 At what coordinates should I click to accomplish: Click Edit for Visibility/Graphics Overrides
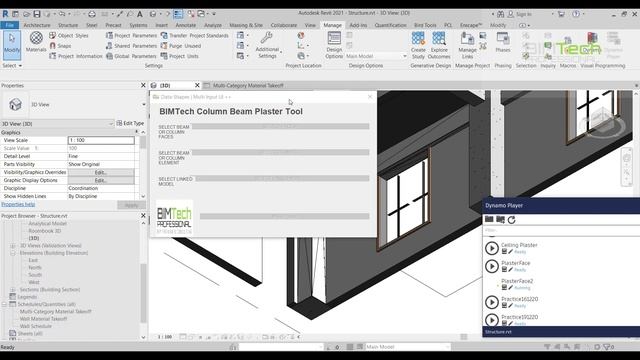(x=101, y=172)
